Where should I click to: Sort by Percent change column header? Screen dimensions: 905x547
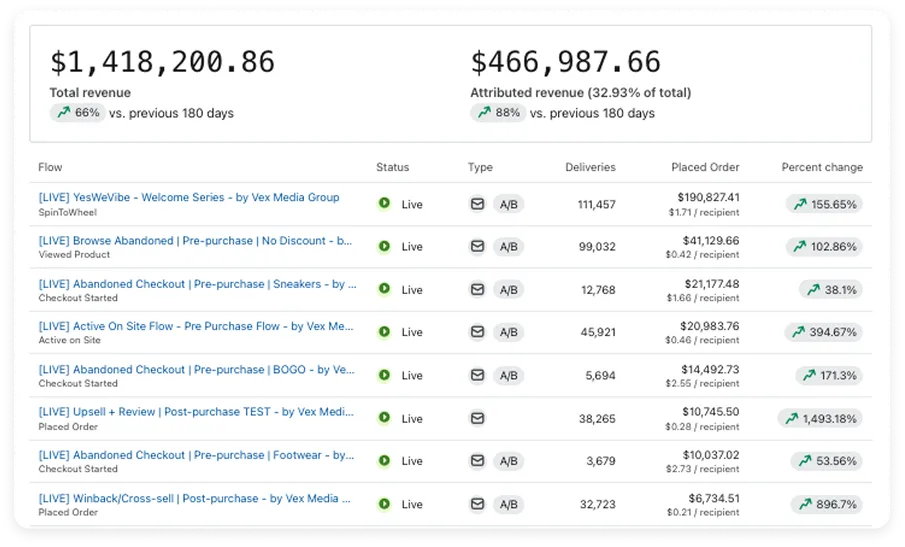pyautogui.click(x=821, y=167)
